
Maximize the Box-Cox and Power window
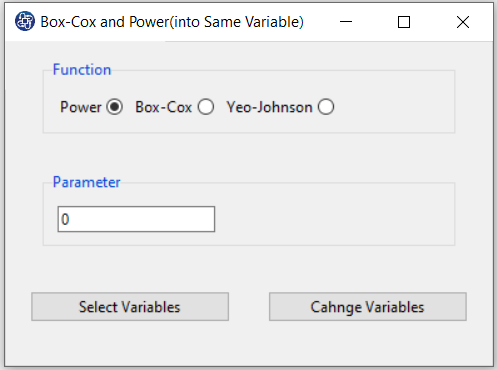click(x=404, y=22)
